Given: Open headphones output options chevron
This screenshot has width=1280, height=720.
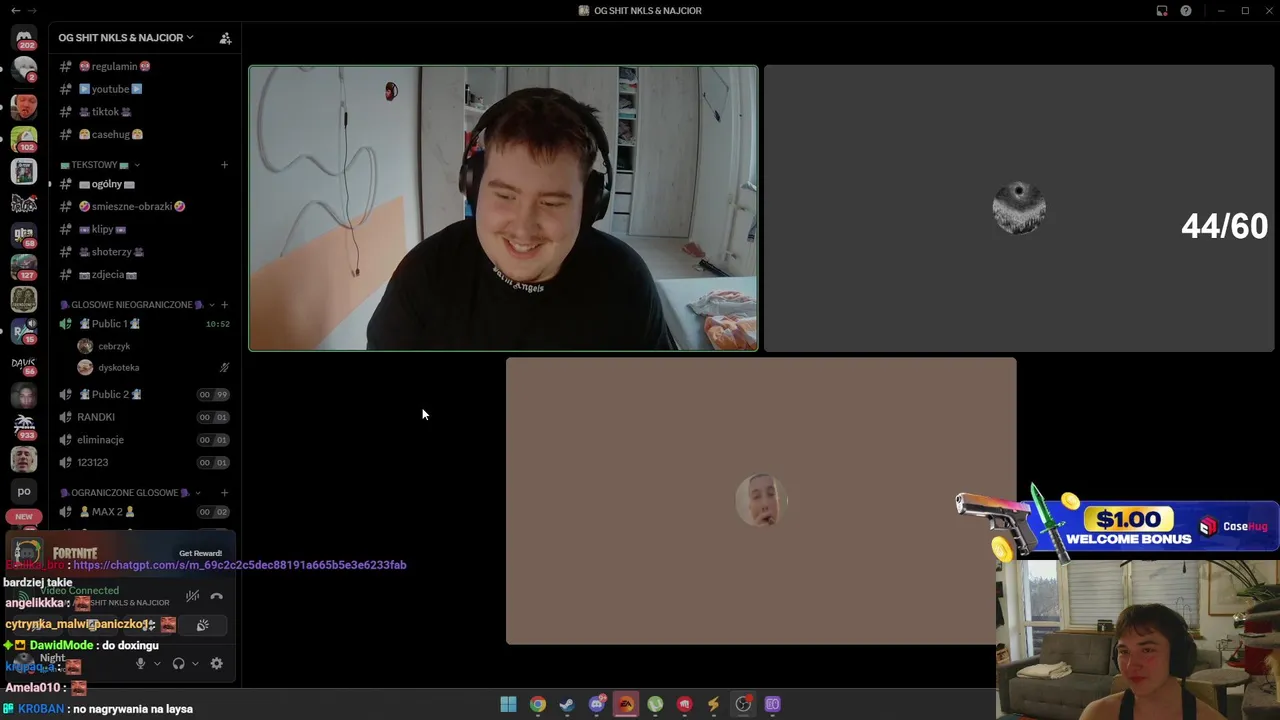Looking at the screenshot, I should point(195,664).
